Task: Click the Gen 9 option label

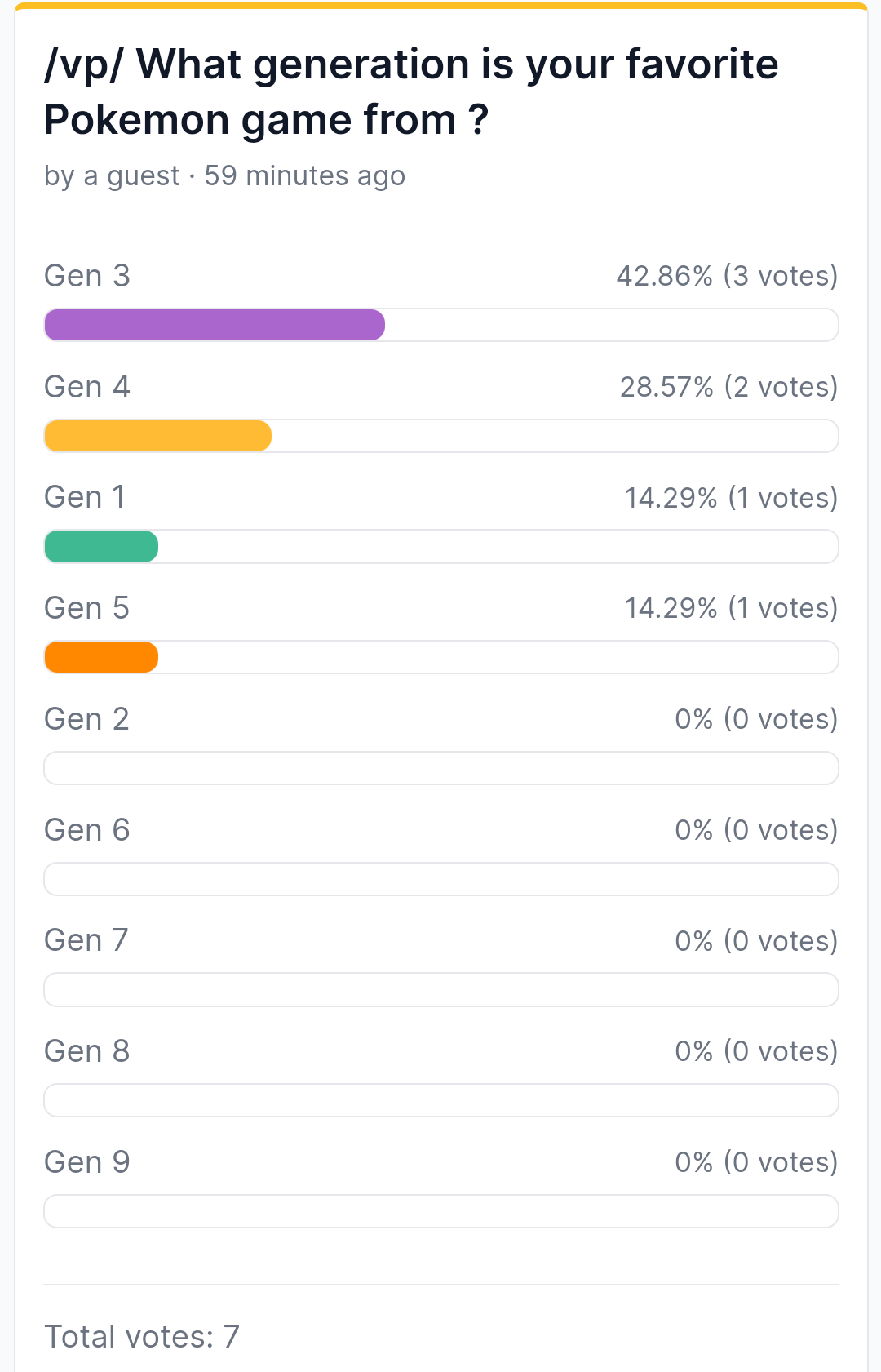Action: [87, 1162]
